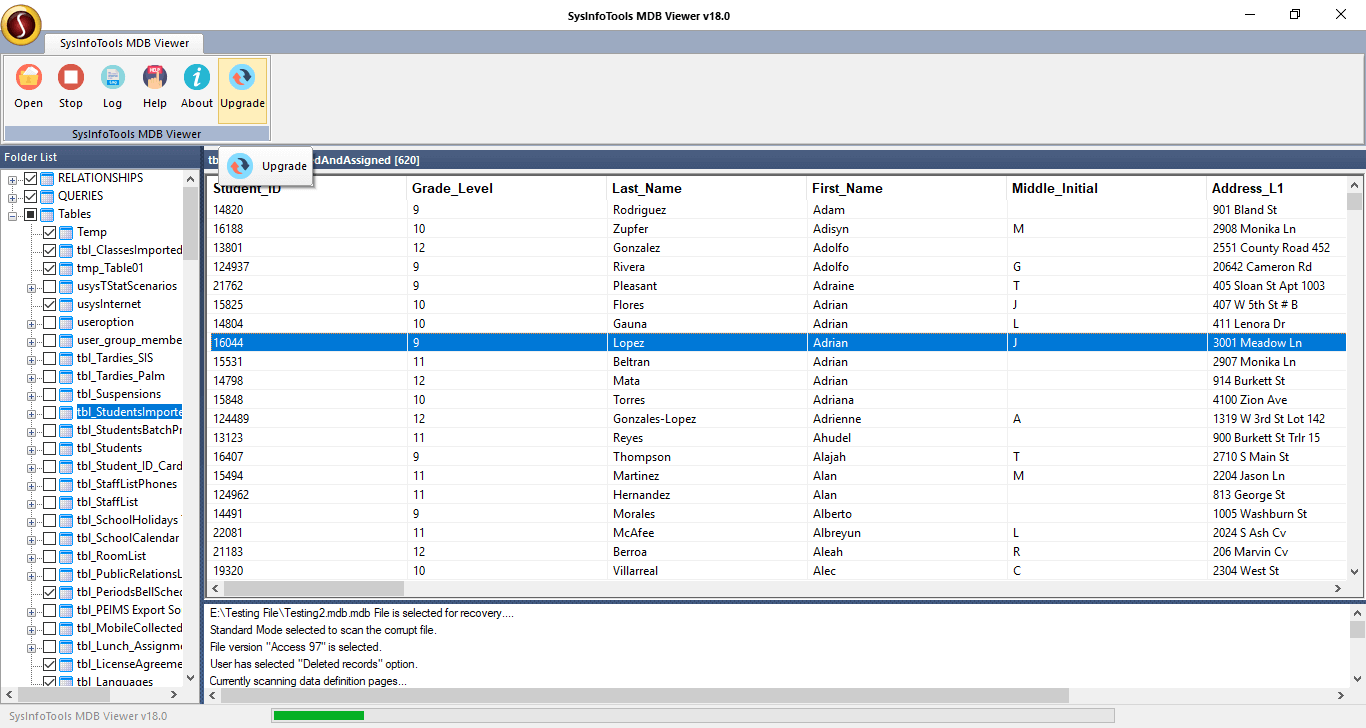1366x728 pixels.
Task: Click the Grade_Level column header
Action: click(x=452, y=188)
